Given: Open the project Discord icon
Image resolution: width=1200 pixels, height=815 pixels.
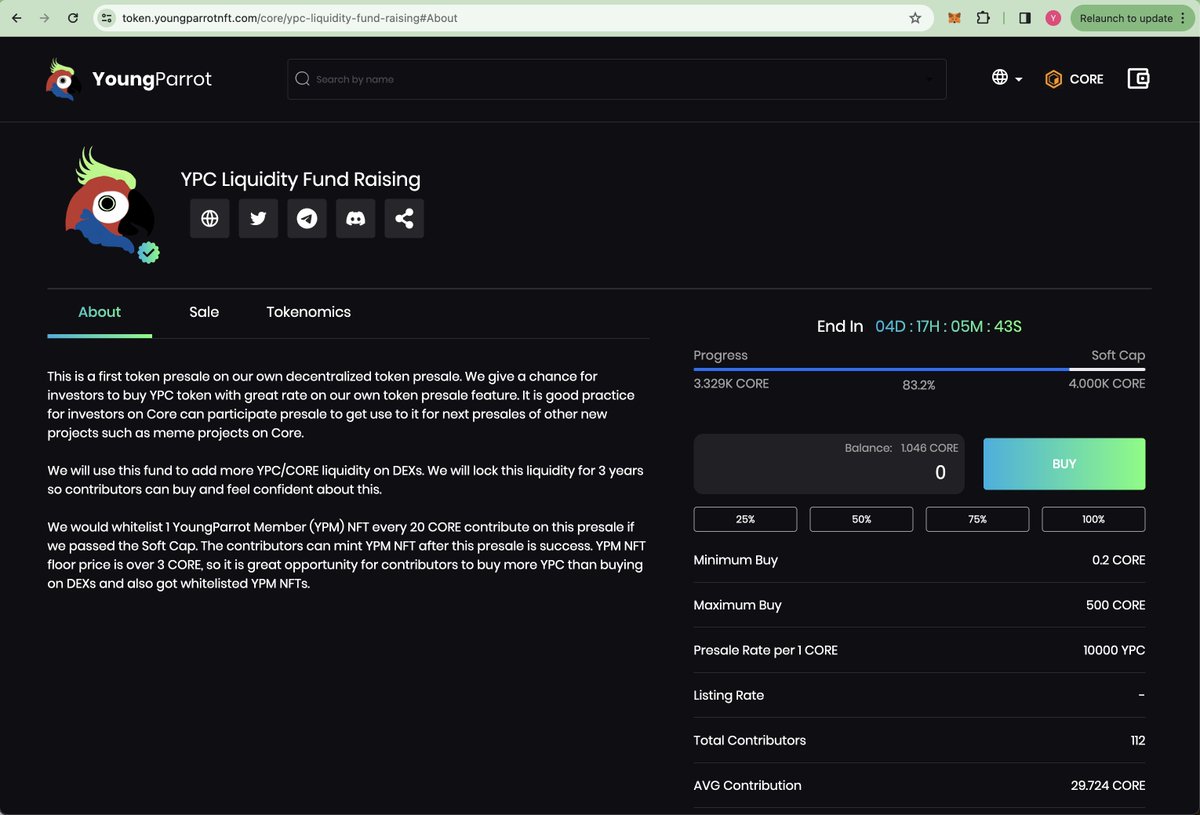Looking at the screenshot, I should click(x=356, y=218).
